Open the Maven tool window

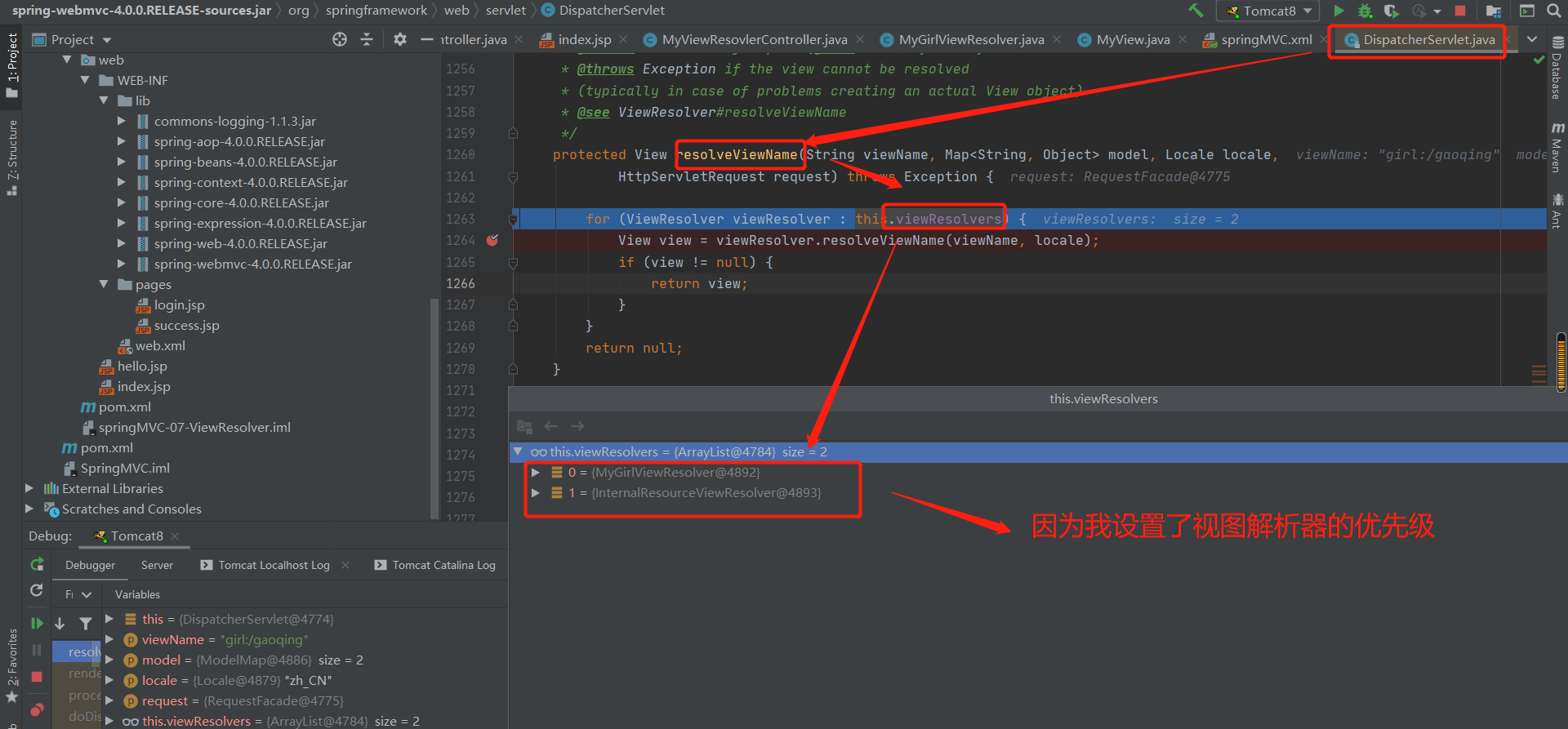coord(1557,148)
